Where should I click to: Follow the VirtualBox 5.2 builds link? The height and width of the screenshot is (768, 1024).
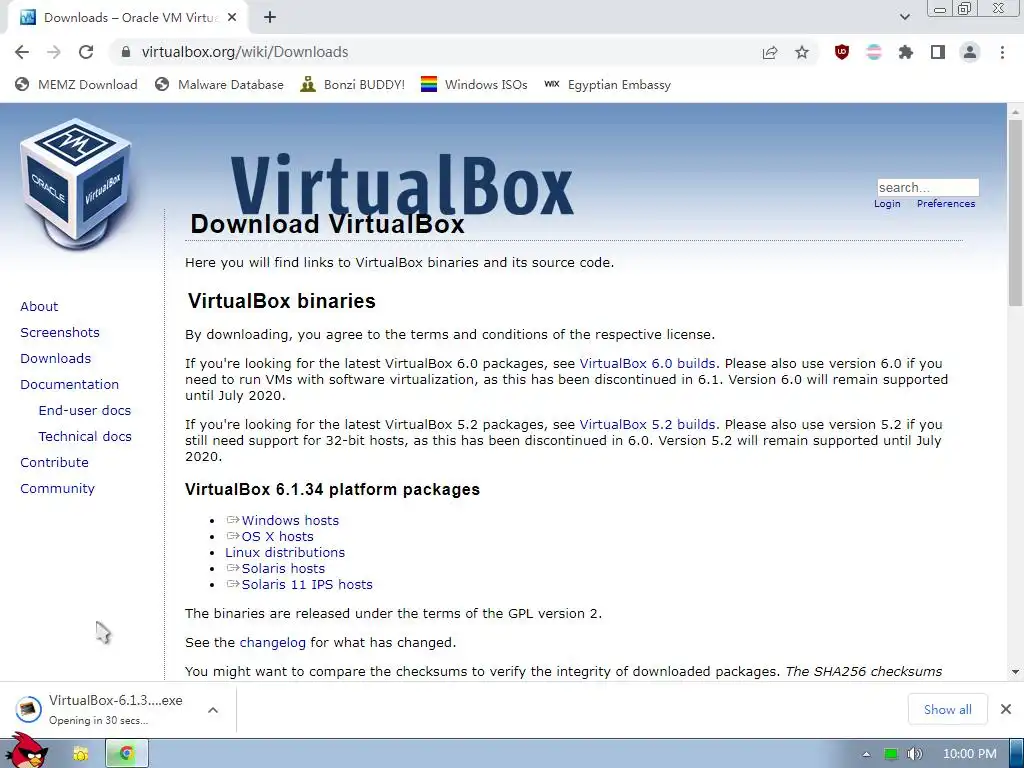[x=647, y=424]
